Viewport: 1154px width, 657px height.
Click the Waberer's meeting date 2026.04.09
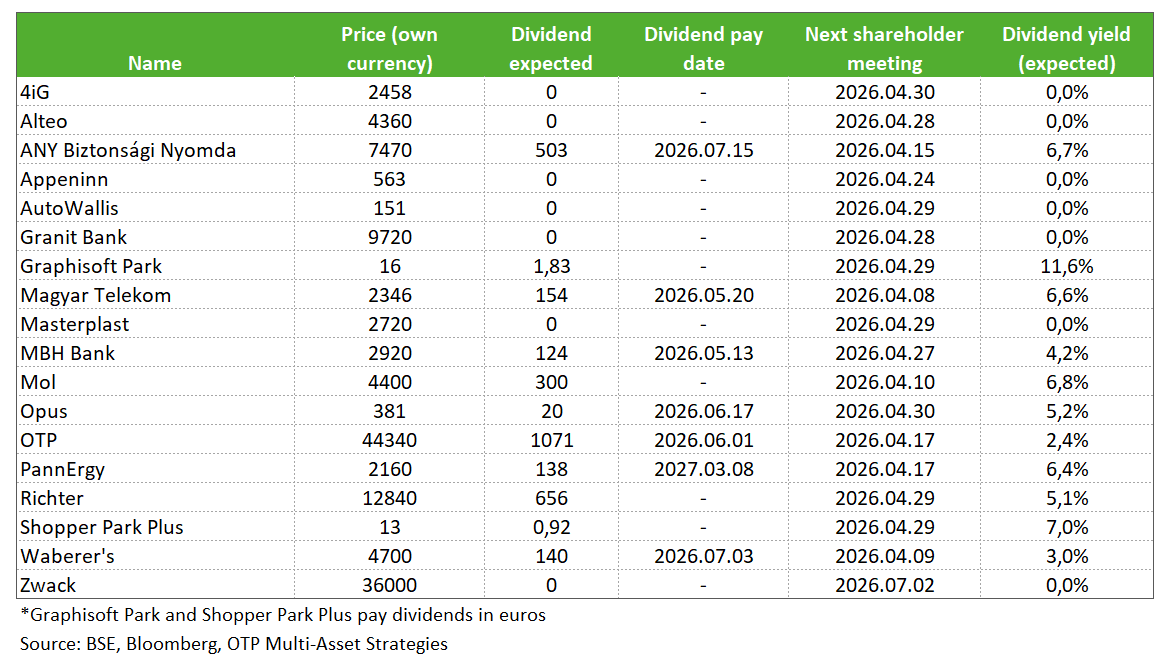point(885,555)
